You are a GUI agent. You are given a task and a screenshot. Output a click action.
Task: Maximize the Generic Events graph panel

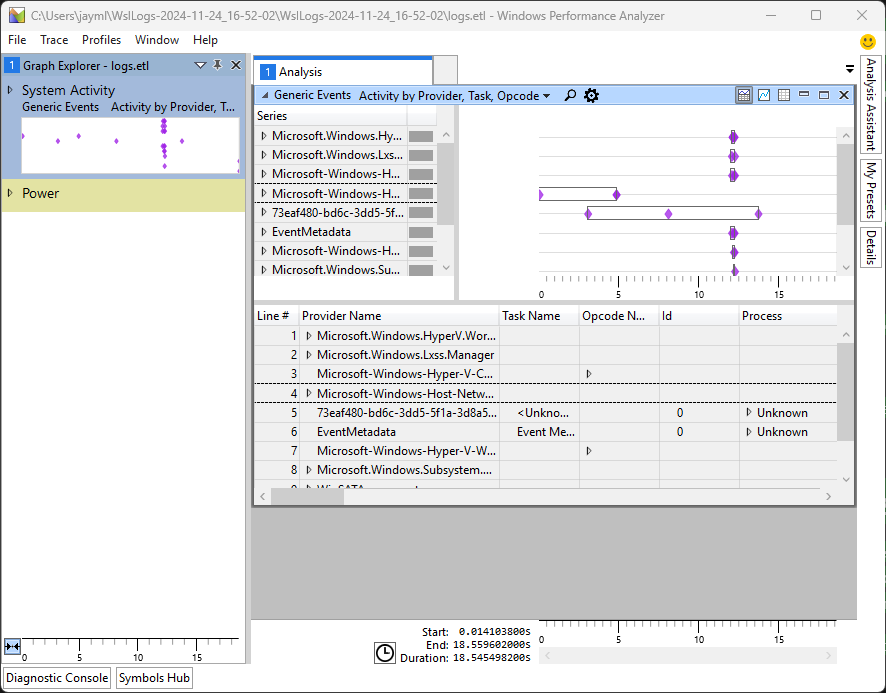click(x=824, y=95)
